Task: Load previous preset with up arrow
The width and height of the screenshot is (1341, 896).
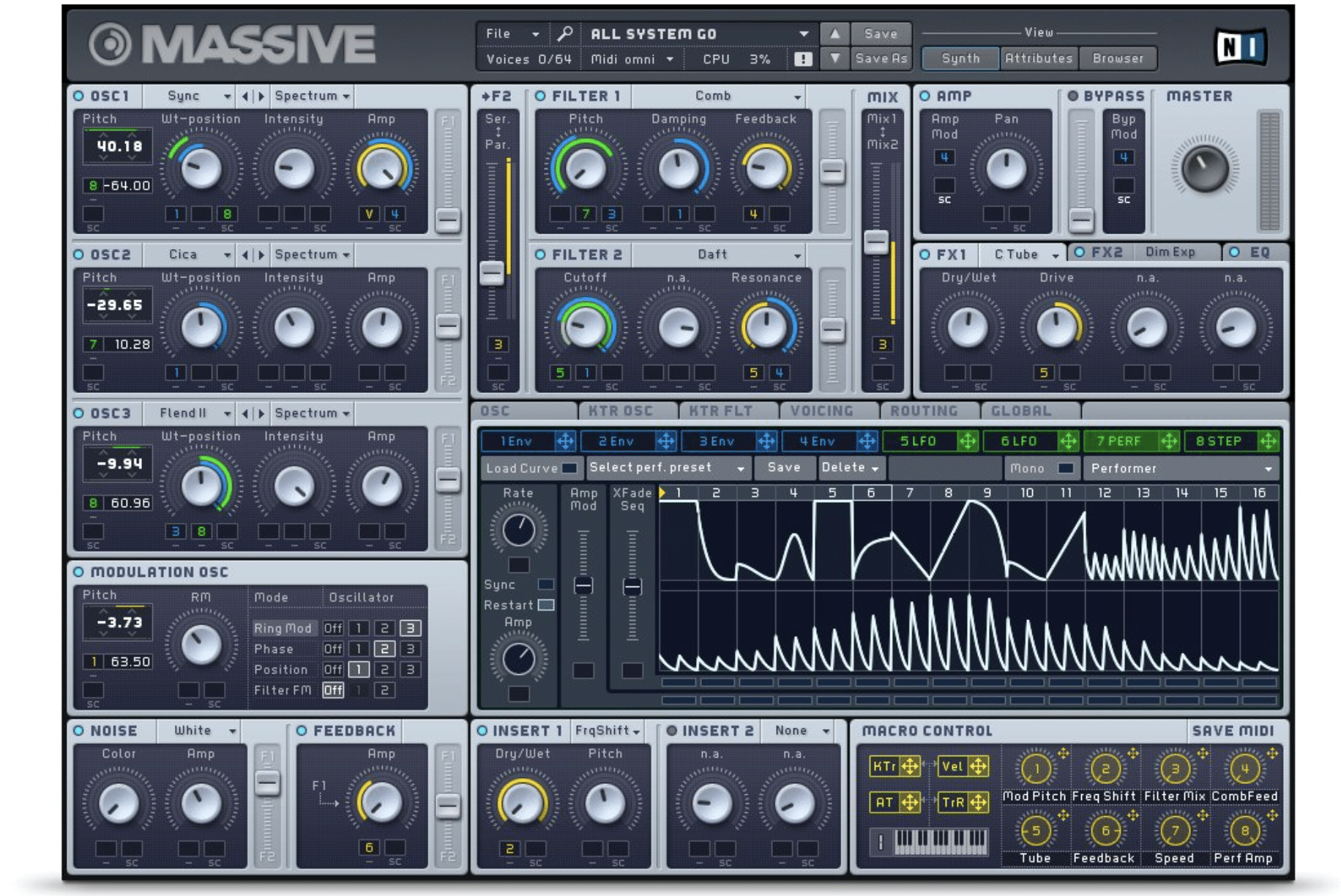Action: (x=834, y=34)
